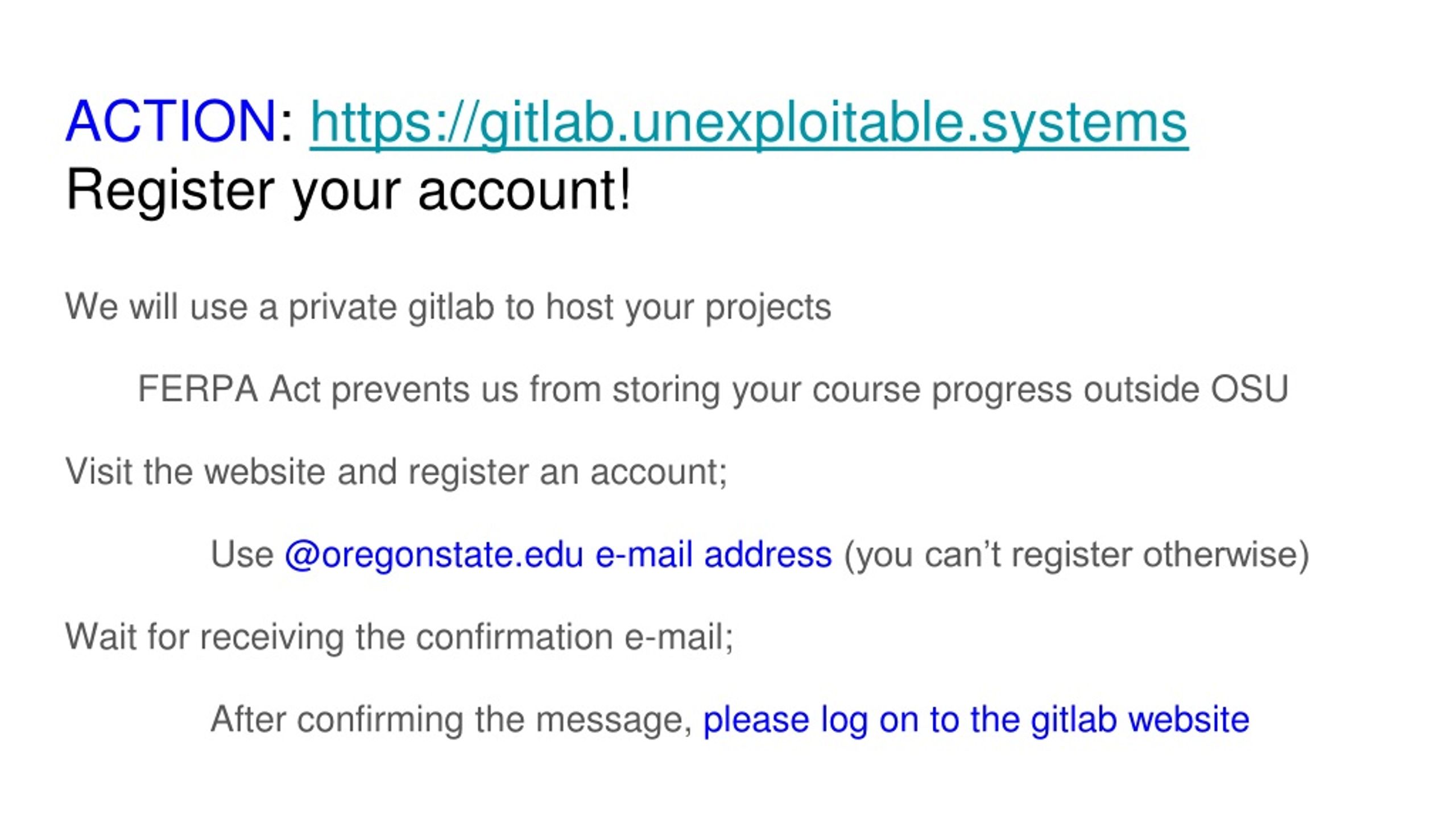Image resolution: width=1456 pixels, height=819 pixels.
Task: Click the word 'Use' before the e-mail address
Action: point(242,555)
